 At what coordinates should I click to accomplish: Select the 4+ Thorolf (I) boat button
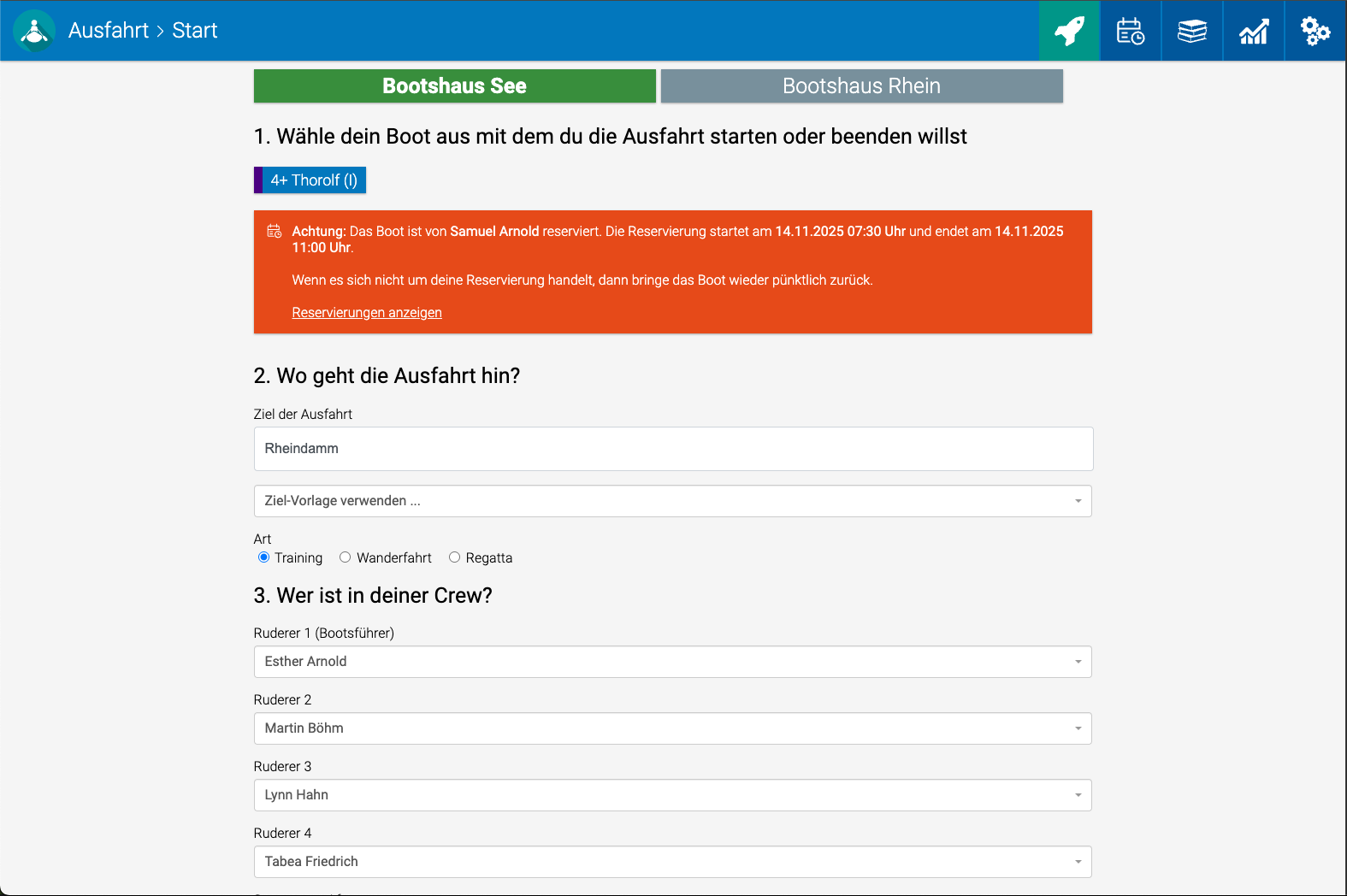314,180
